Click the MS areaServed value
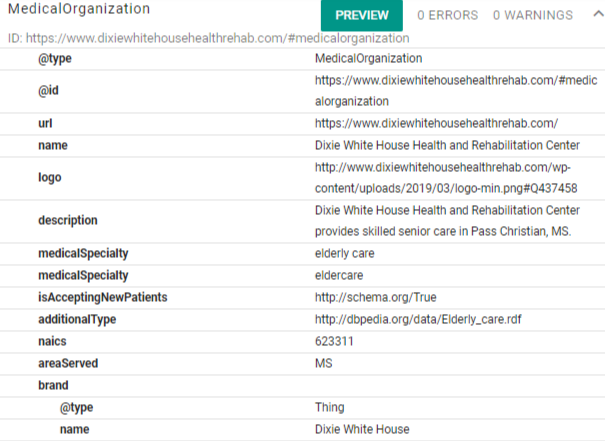Image resolution: width=605 pixels, height=441 pixels. (x=324, y=363)
